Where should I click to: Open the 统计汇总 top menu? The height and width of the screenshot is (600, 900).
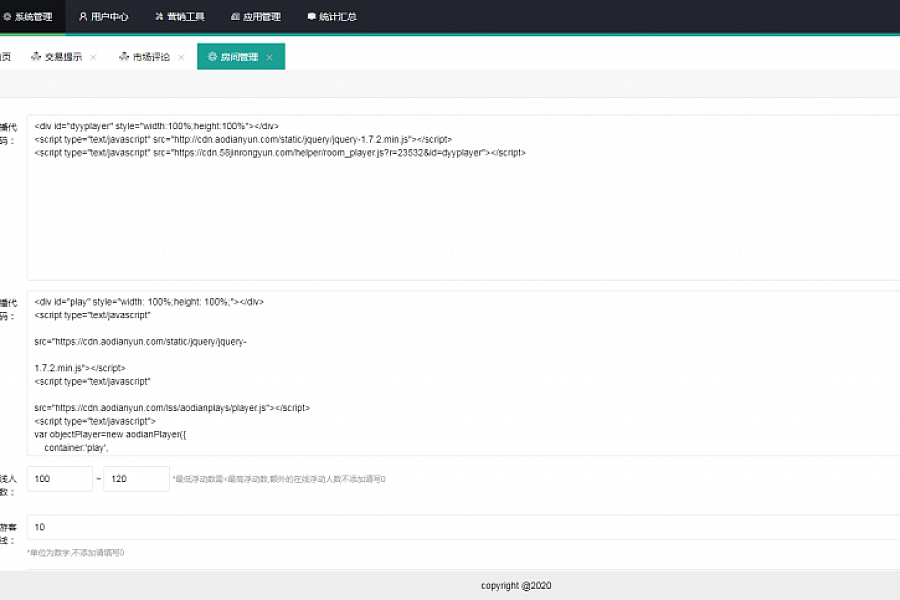(332, 17)
